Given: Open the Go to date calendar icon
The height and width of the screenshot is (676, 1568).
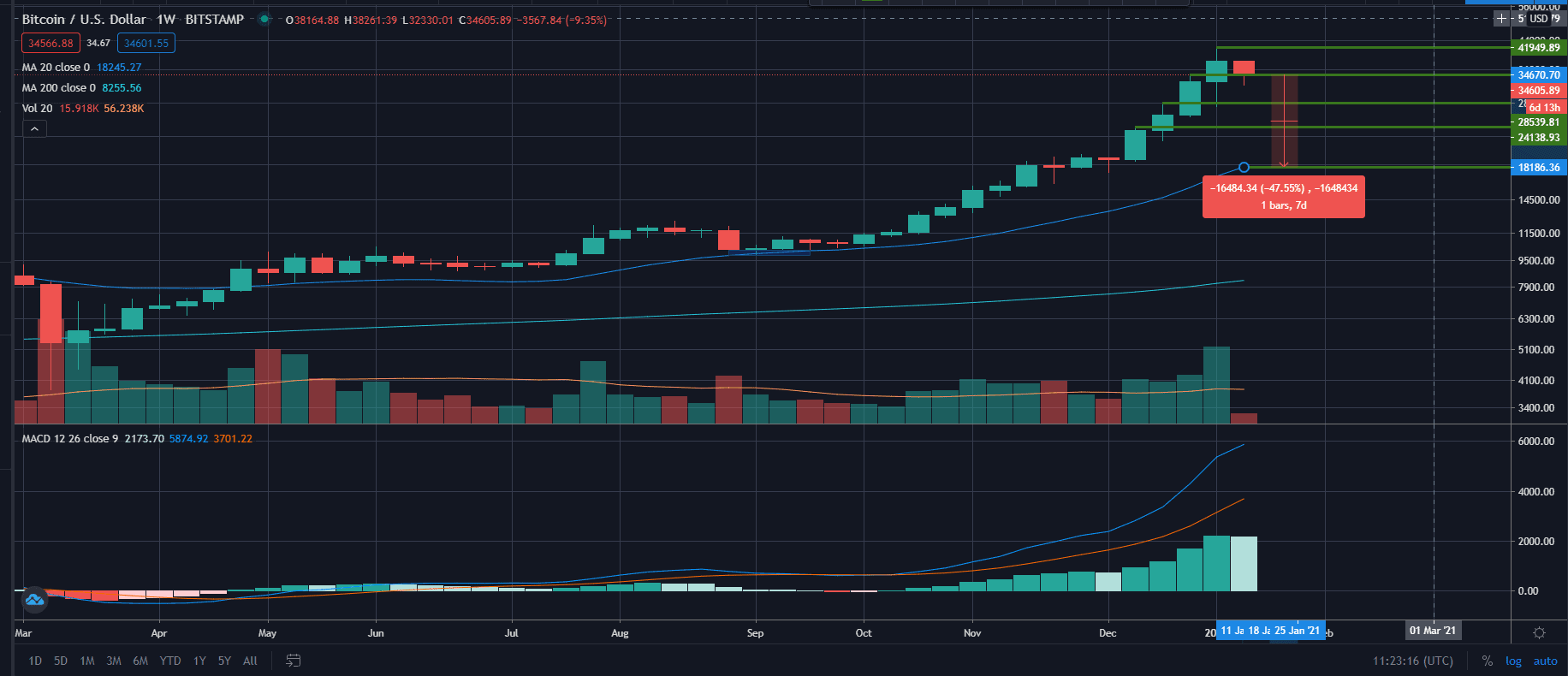Looking at the screenshot, I should coord(293,661).
